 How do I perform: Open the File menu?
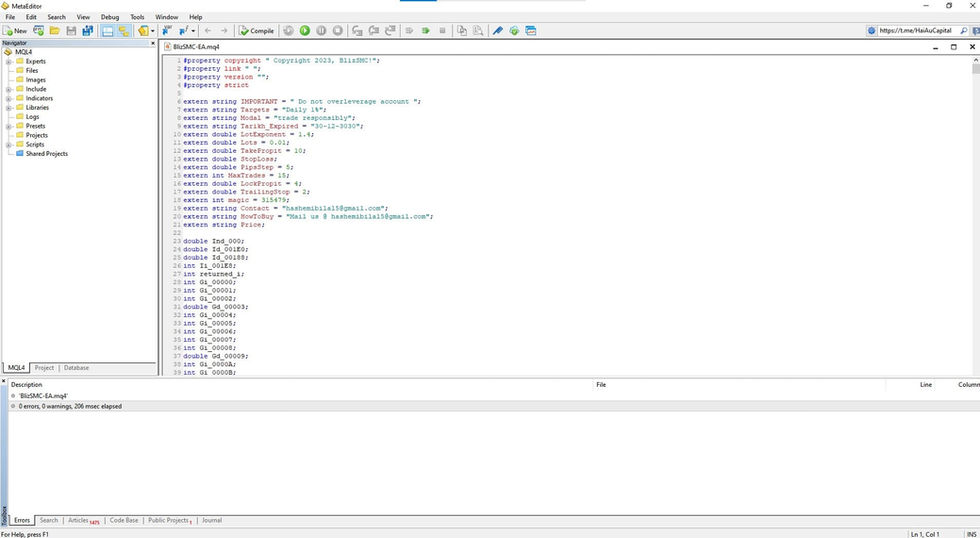[10, 17]
